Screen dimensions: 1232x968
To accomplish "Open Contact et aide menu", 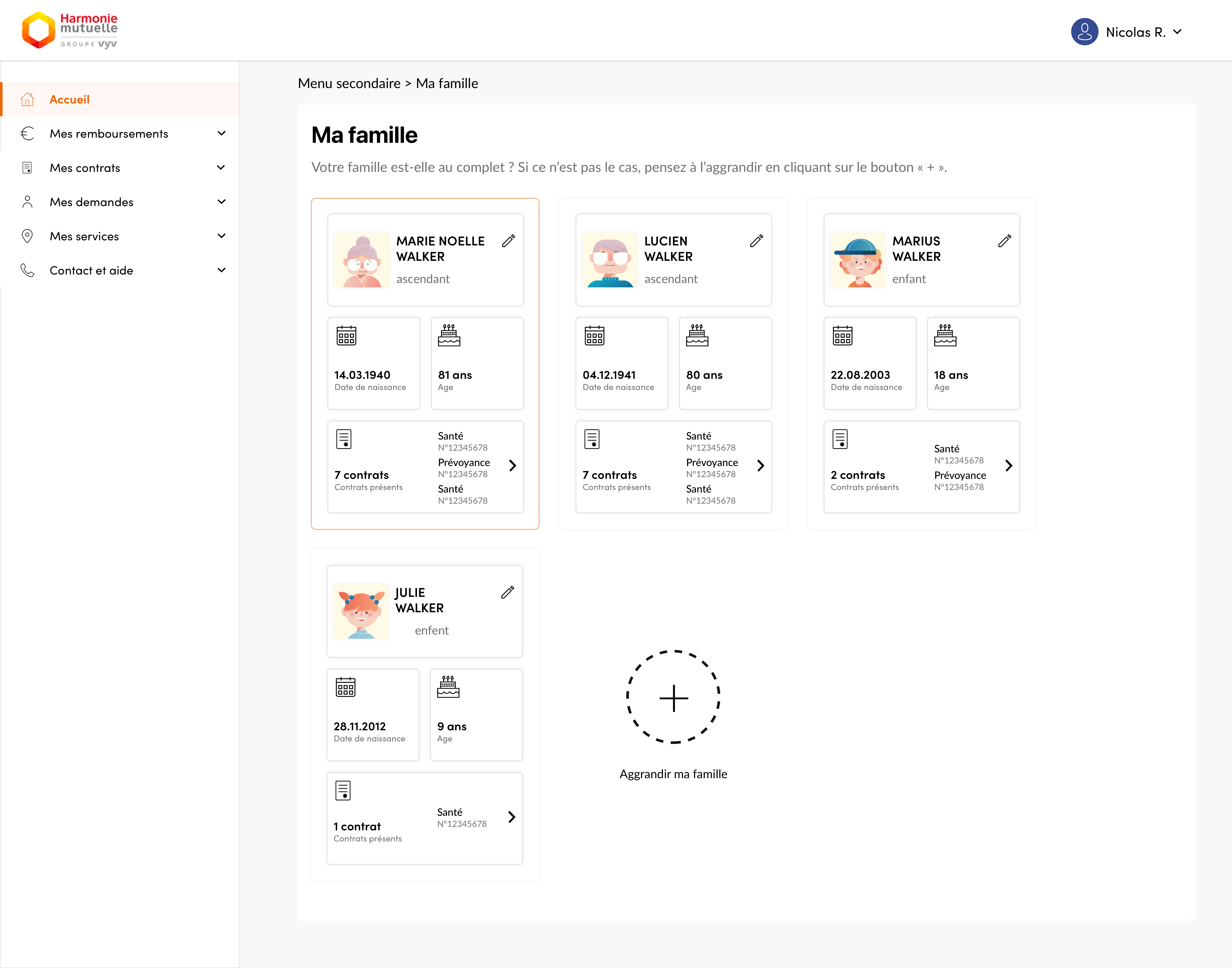I will (91, 270).
